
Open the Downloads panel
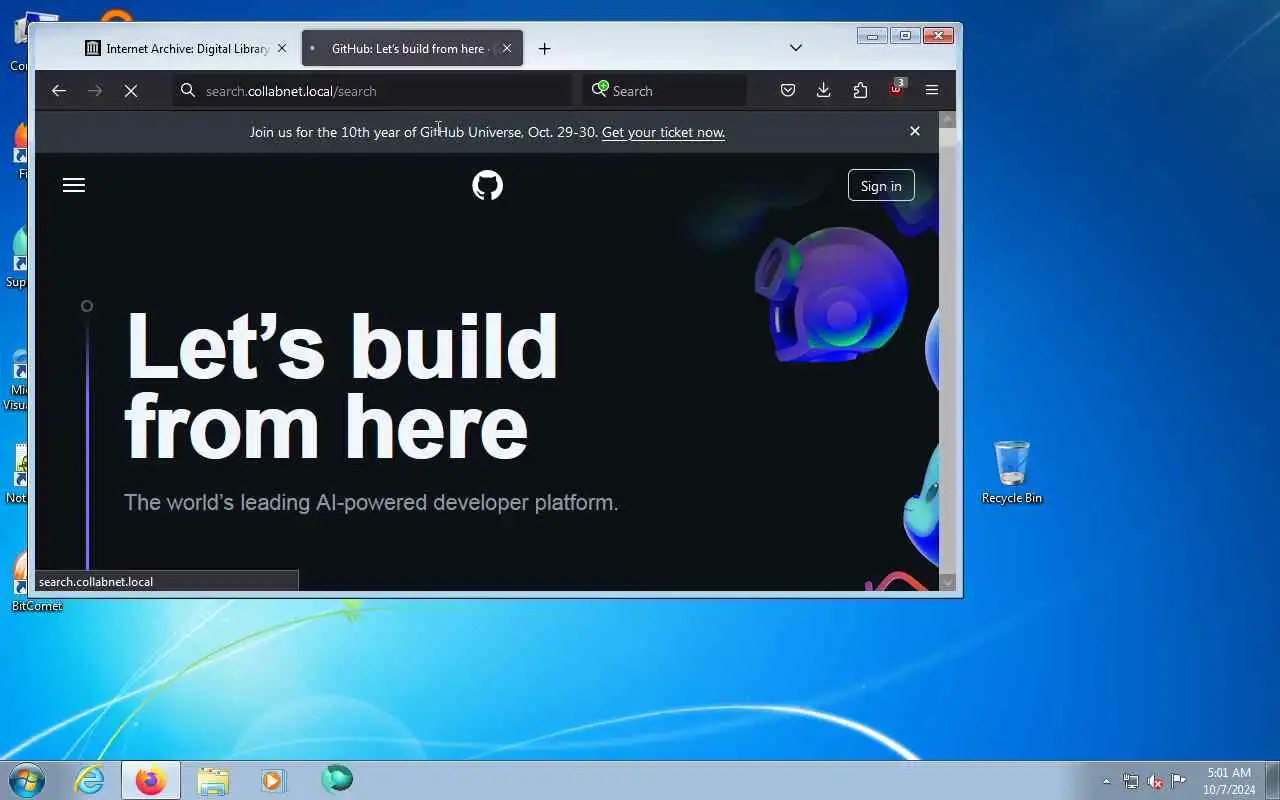824,91
